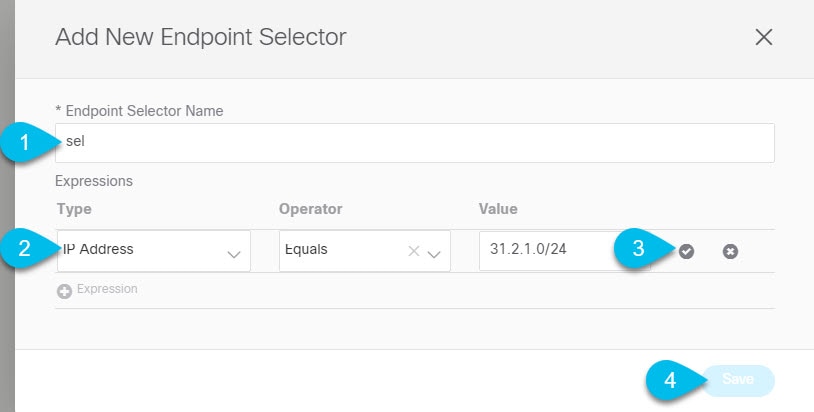Click the Add New Endpoint Selector title
Image resolution: width=814 pixels, height=412 pixels.
point(200,37)
